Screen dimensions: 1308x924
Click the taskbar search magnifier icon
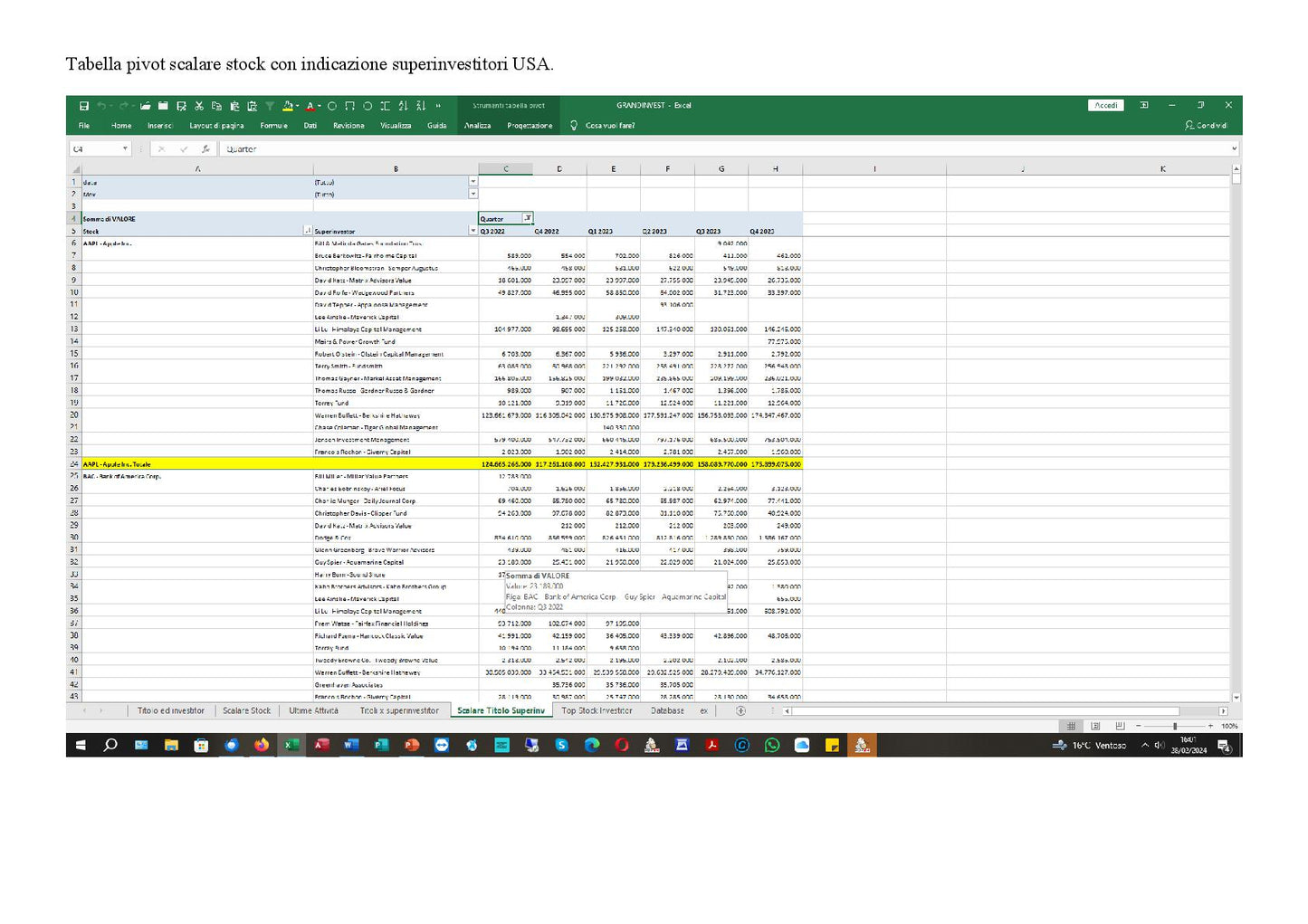point(110,745)
